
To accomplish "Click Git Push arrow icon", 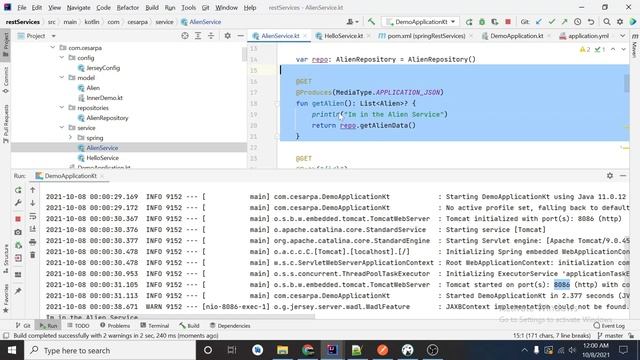I will [x=564, y=22].
